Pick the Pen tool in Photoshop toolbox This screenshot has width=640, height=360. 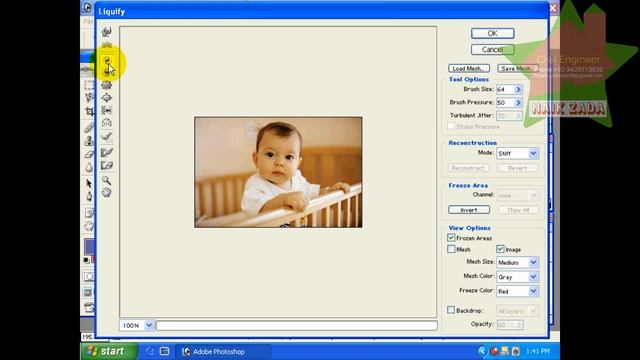click(x=89, y=197)
